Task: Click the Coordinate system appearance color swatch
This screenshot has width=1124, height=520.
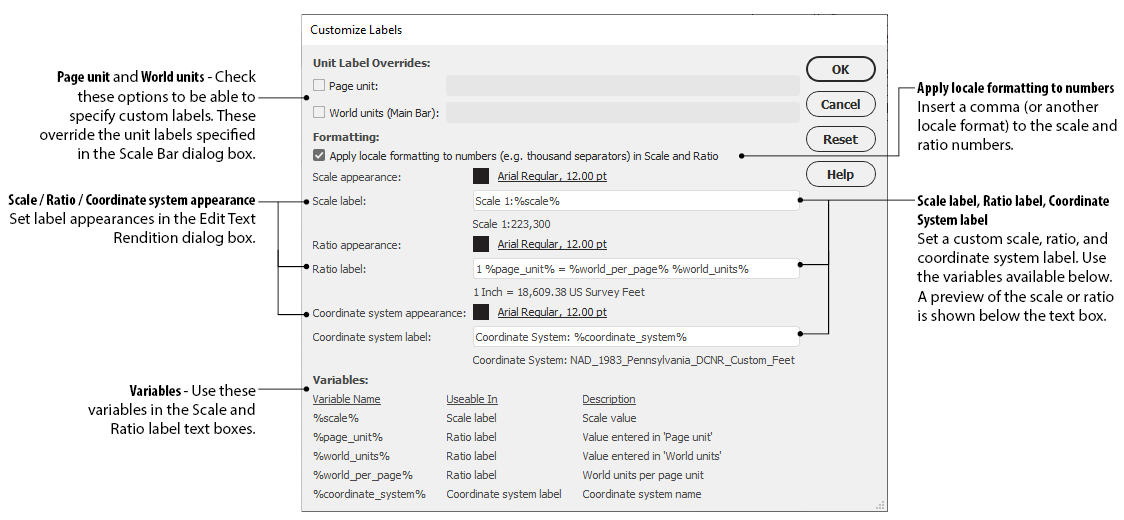Action: (480, 312)
